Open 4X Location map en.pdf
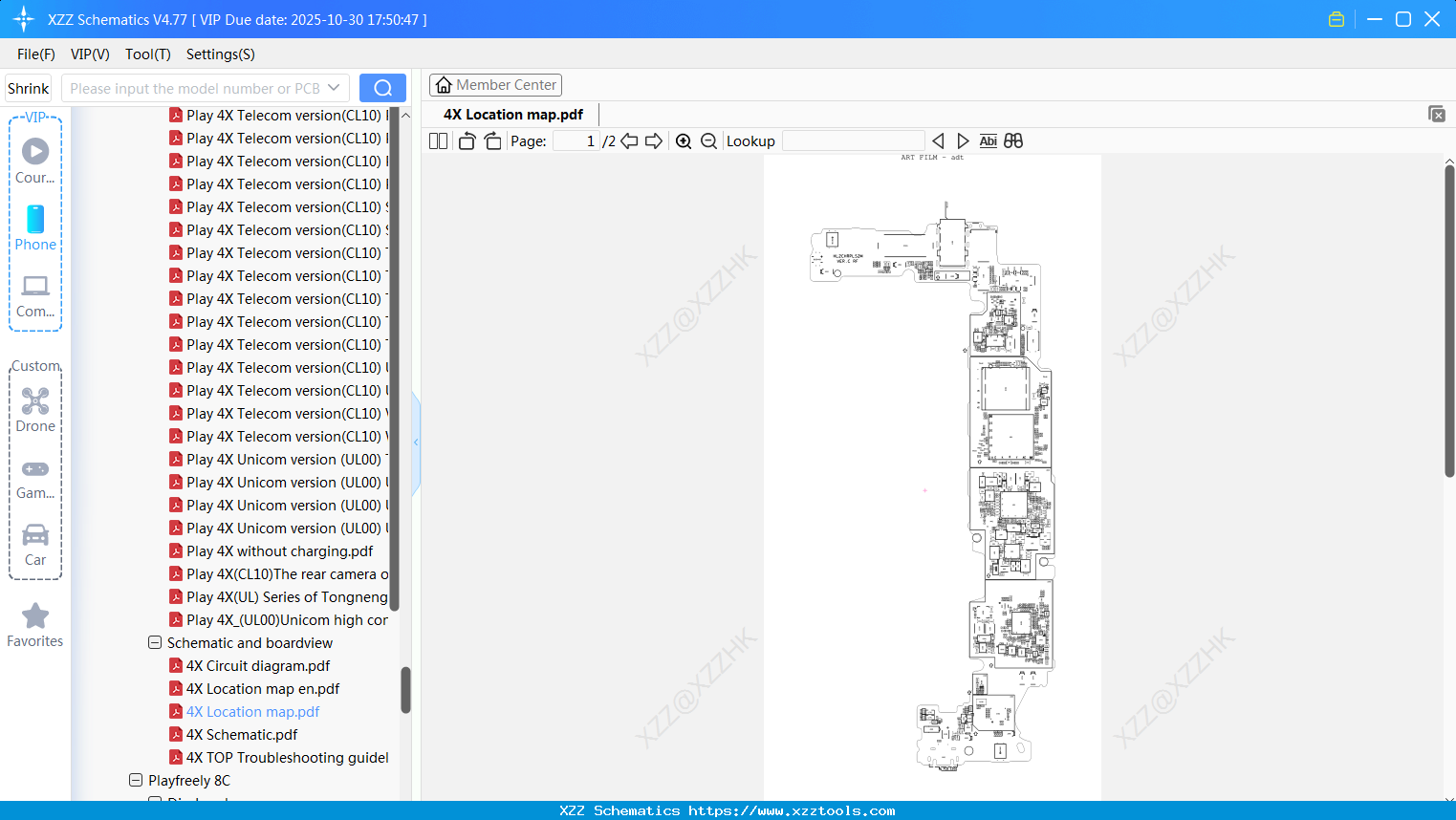 263,689
